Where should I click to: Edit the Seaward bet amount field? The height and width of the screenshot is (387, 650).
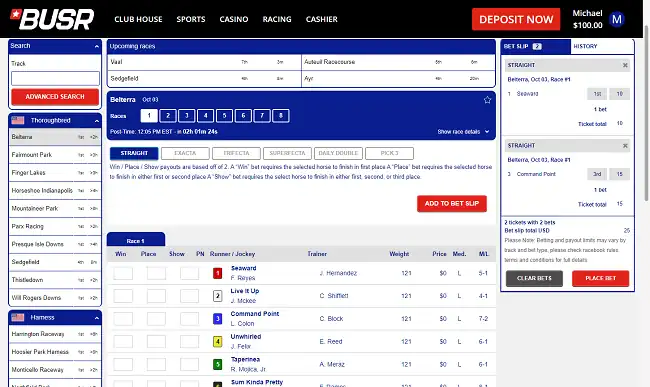pos(619,94)
